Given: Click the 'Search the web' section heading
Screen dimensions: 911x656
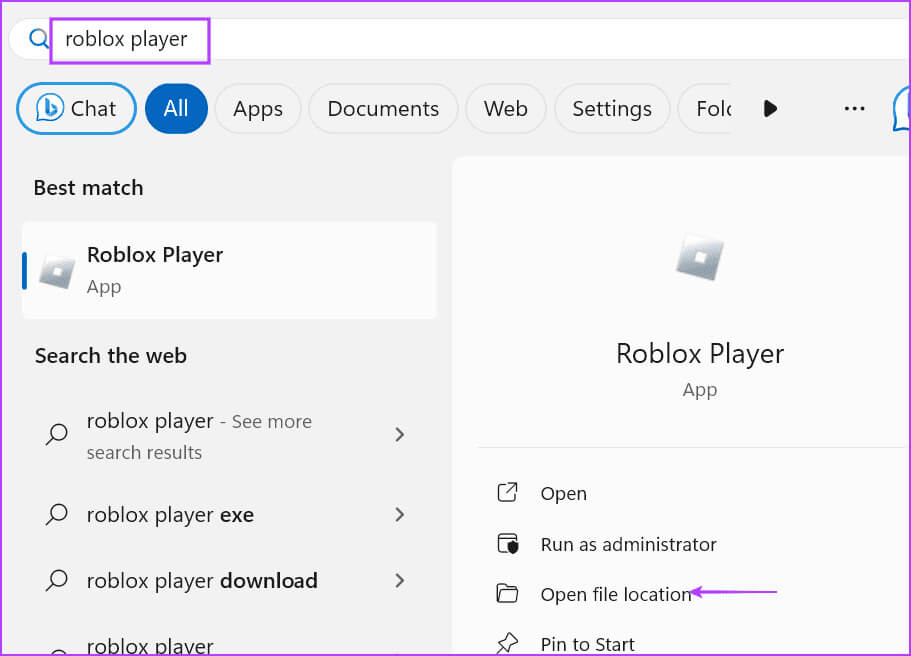Looking at the screenshot, I should tap(110, 356).
